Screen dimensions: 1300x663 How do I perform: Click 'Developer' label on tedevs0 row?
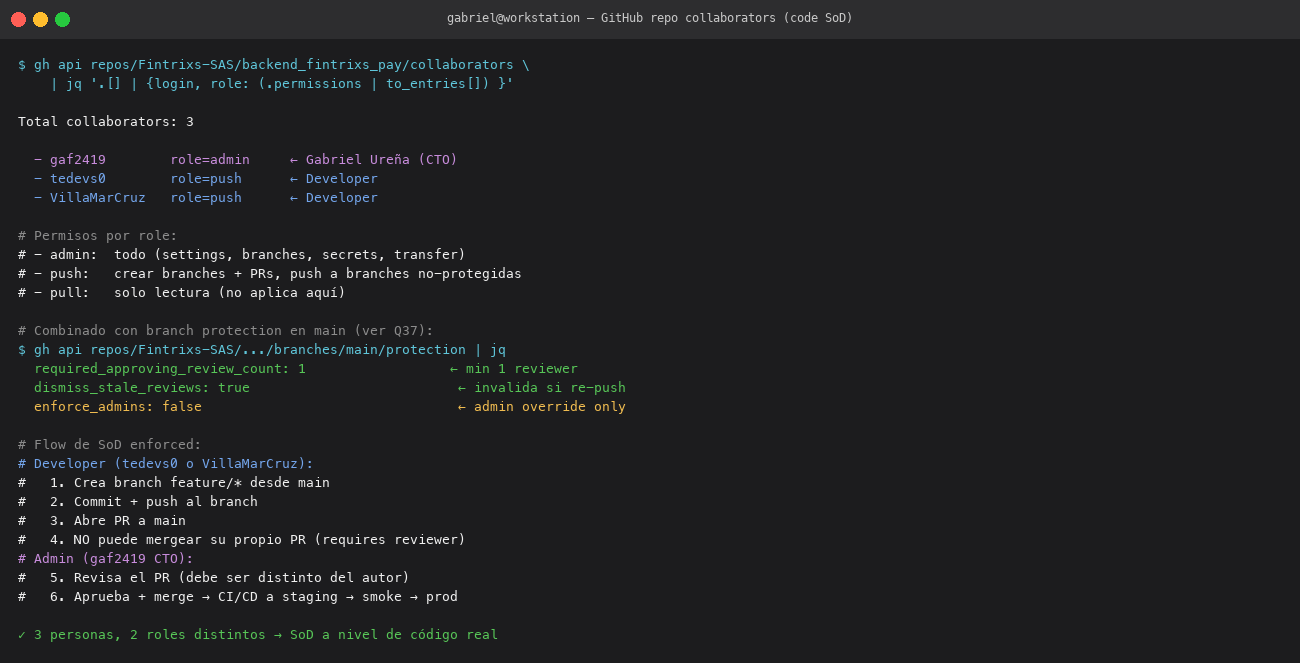[x=342, y=179]
